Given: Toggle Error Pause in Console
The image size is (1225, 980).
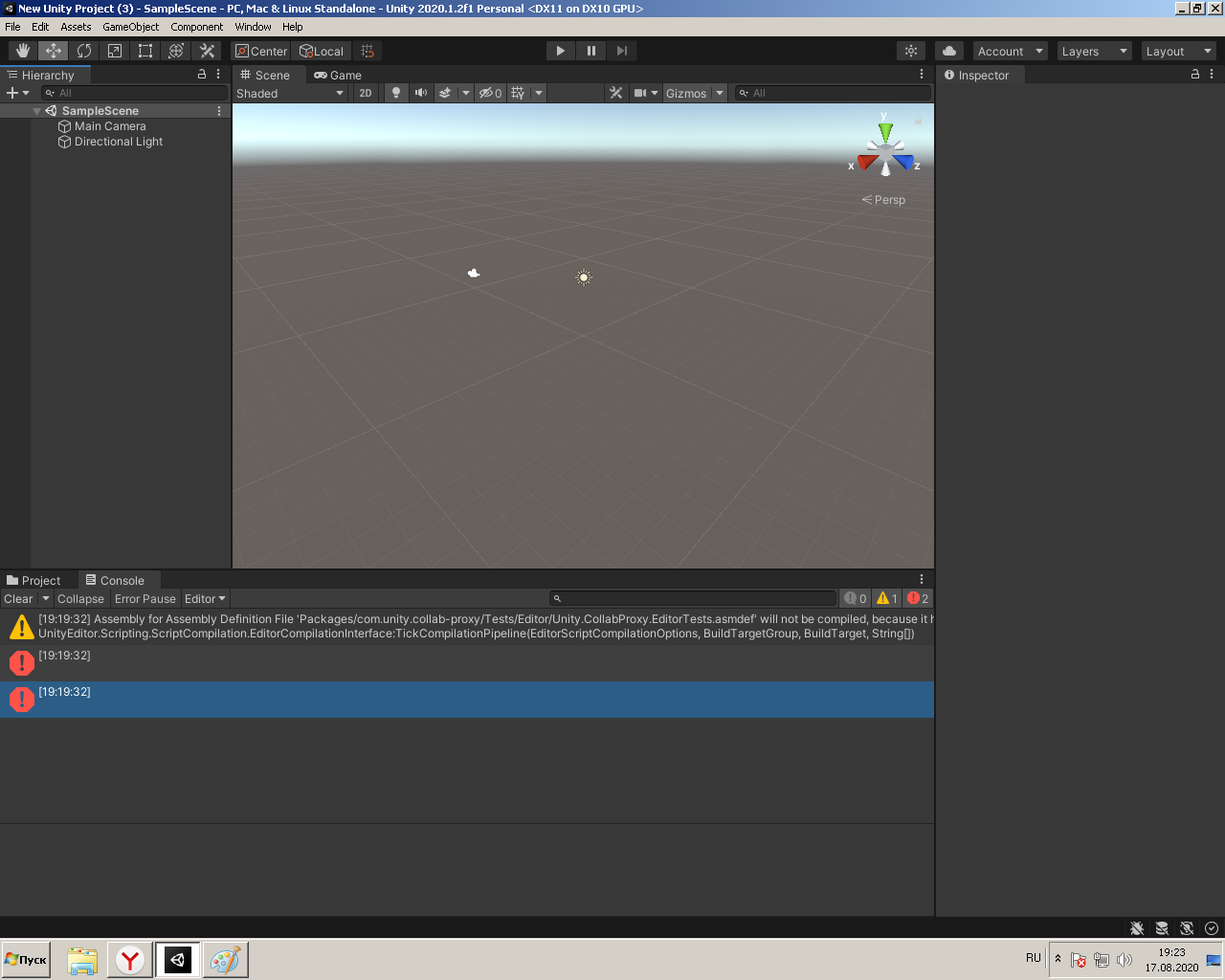Looking at the screenshot, I should [145, 598].
